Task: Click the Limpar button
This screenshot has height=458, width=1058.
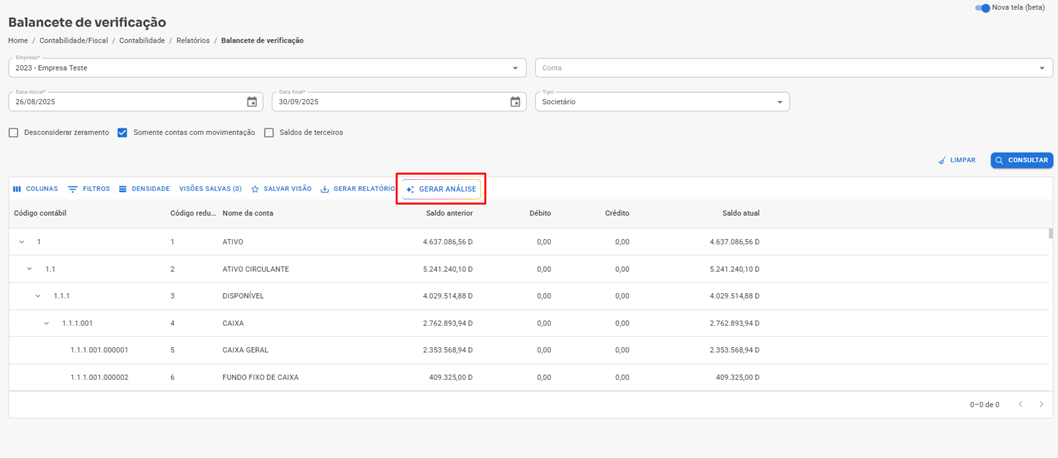Action: (x=956, y=161)
